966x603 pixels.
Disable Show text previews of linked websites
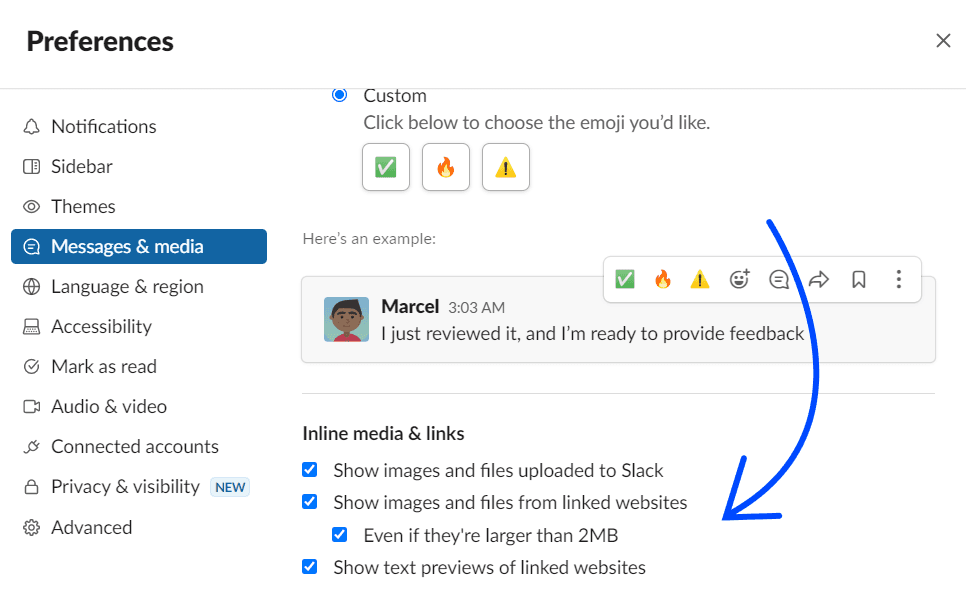[x=310, y=567]
